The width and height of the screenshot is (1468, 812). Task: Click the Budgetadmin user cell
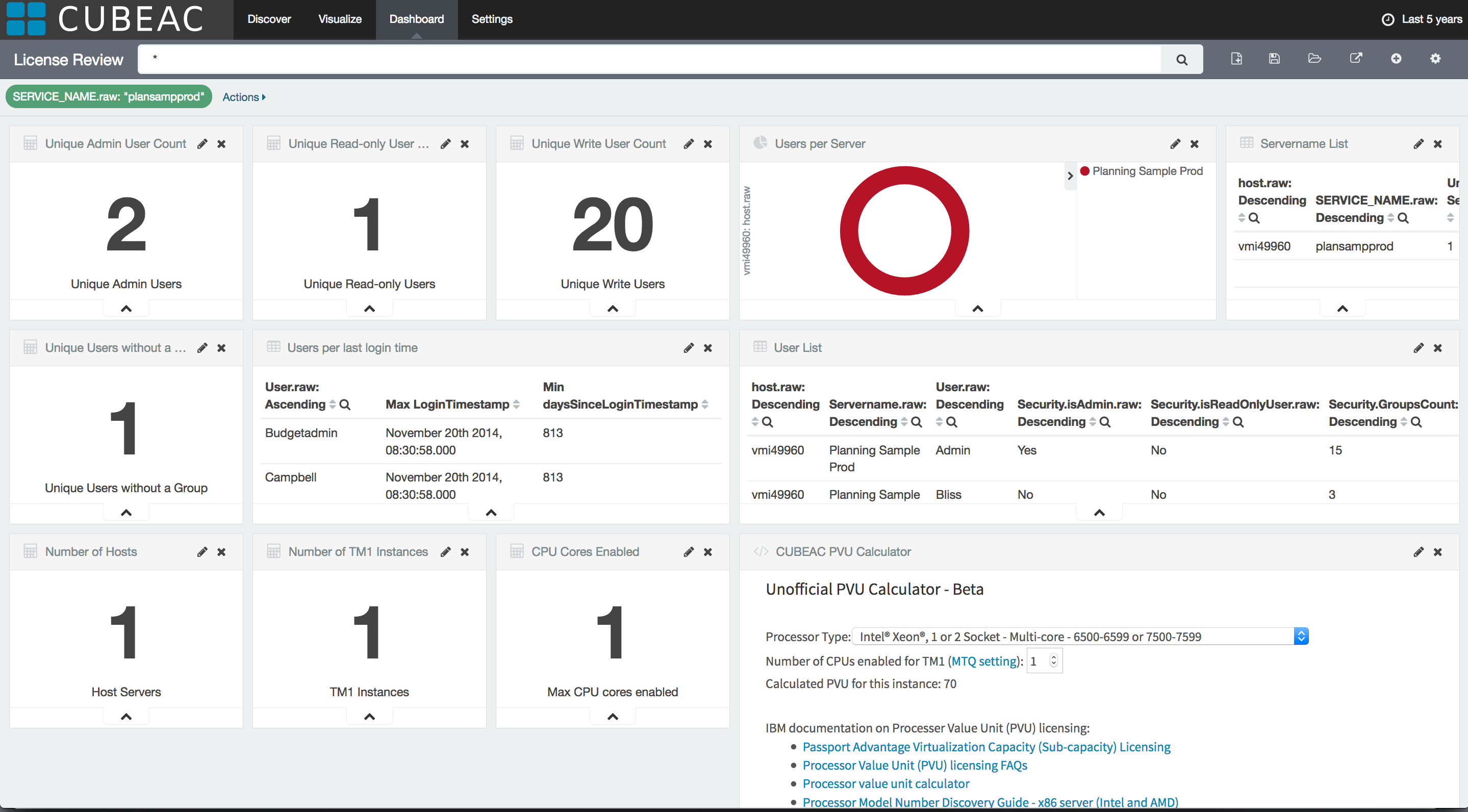[301, 433]
